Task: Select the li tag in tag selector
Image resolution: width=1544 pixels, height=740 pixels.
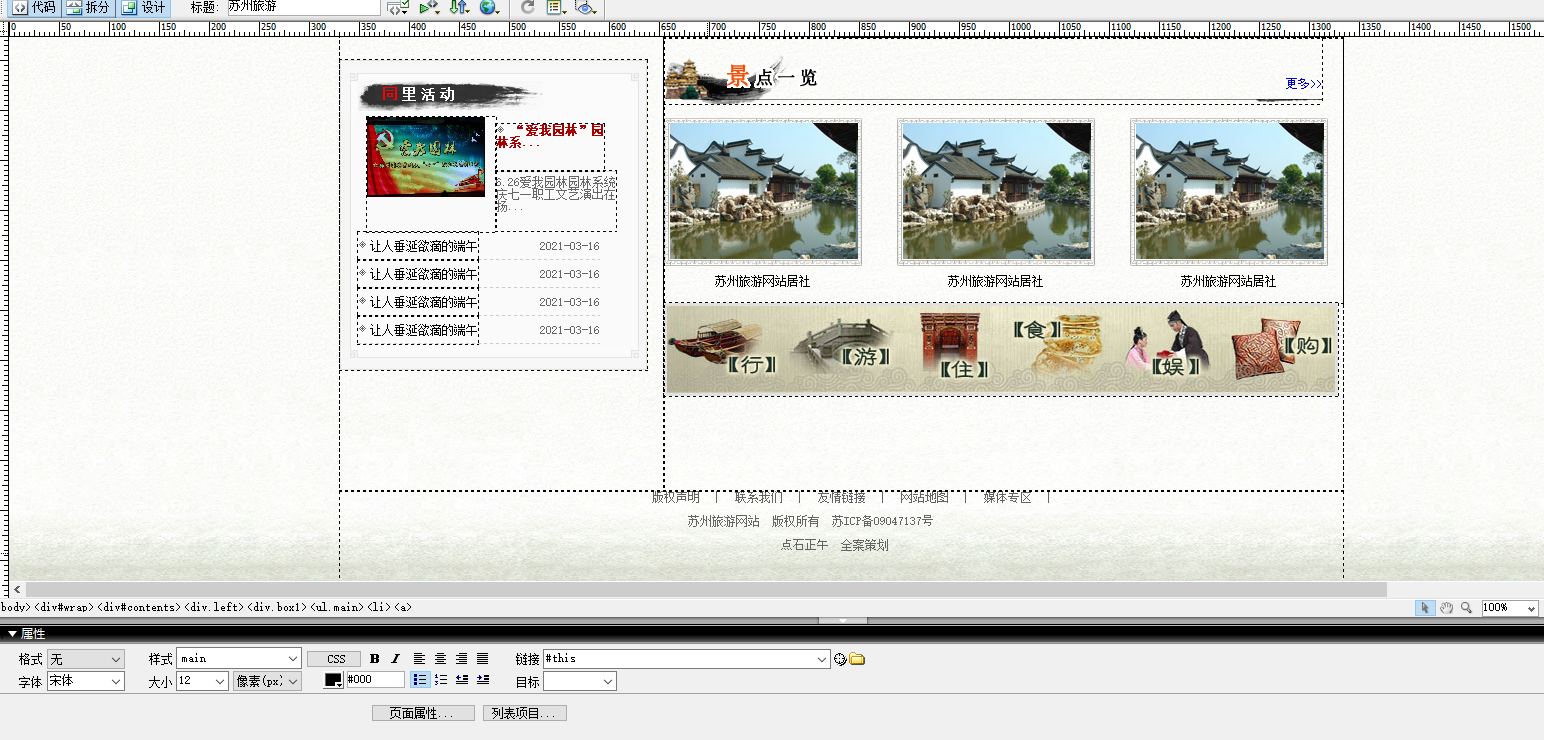Action: pyautogui.click(x=378, y=607)
